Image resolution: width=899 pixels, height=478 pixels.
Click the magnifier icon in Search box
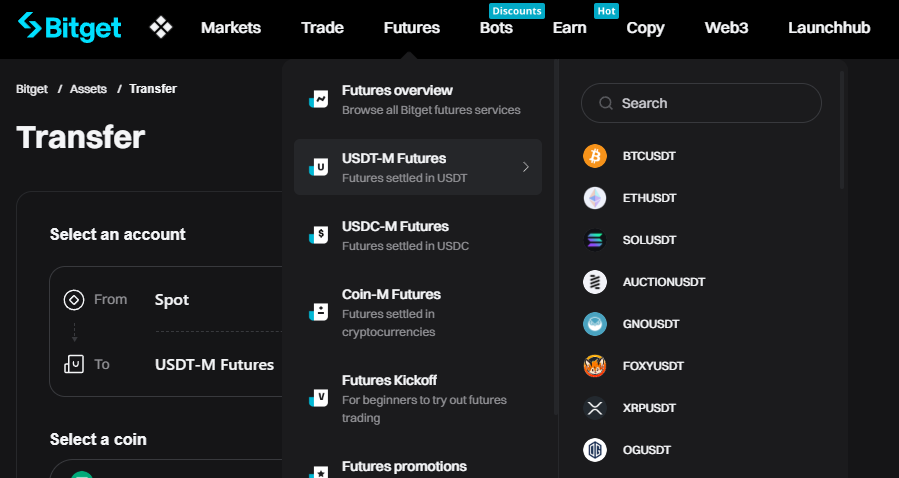pos(606,103)
